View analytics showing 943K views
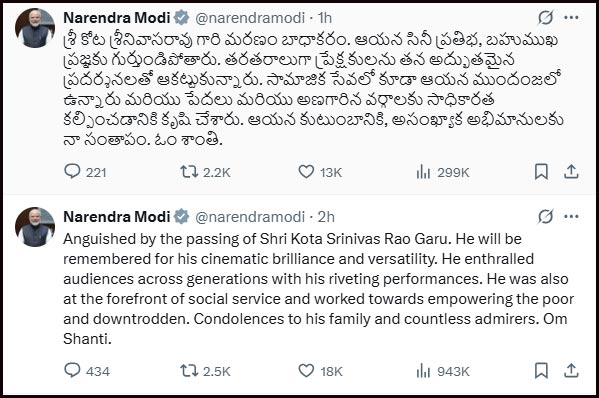The image size is (599, 398). point(442,371)
